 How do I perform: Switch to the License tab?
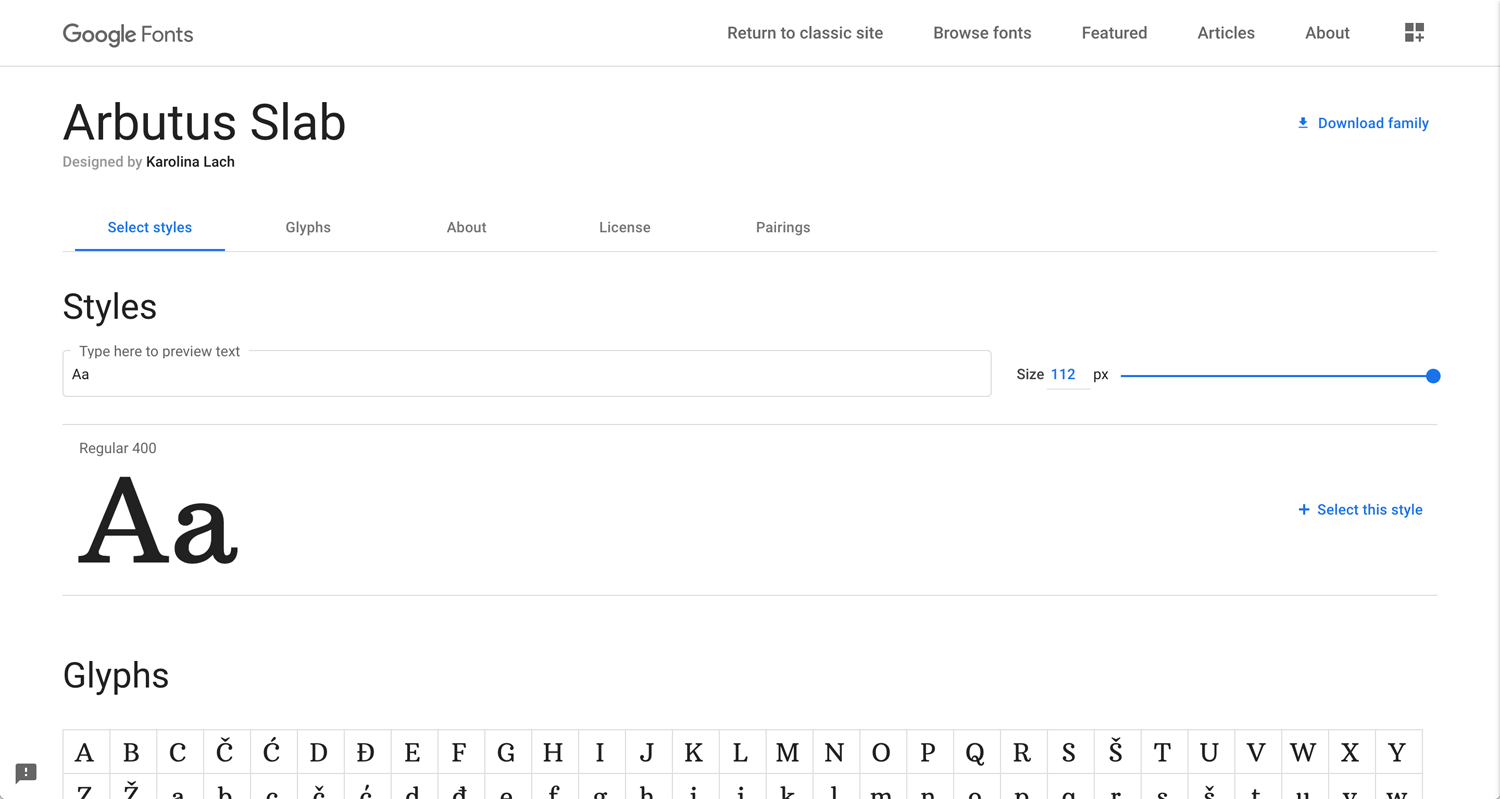point(625,228)
